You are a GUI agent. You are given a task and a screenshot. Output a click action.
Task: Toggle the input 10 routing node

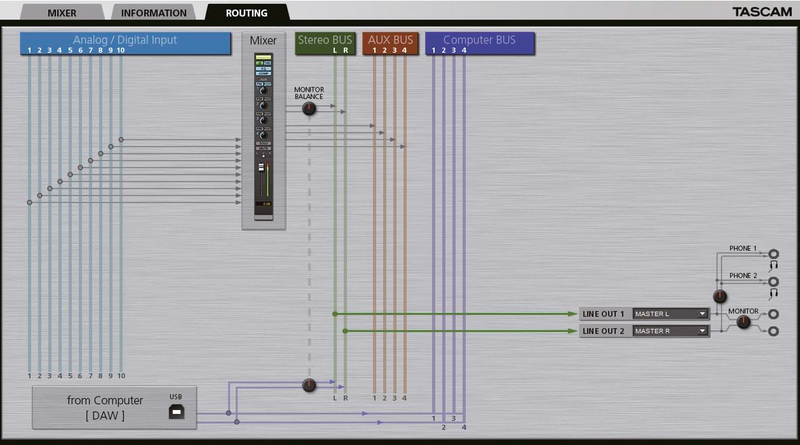pyautogui.click(x=121, y=139)
